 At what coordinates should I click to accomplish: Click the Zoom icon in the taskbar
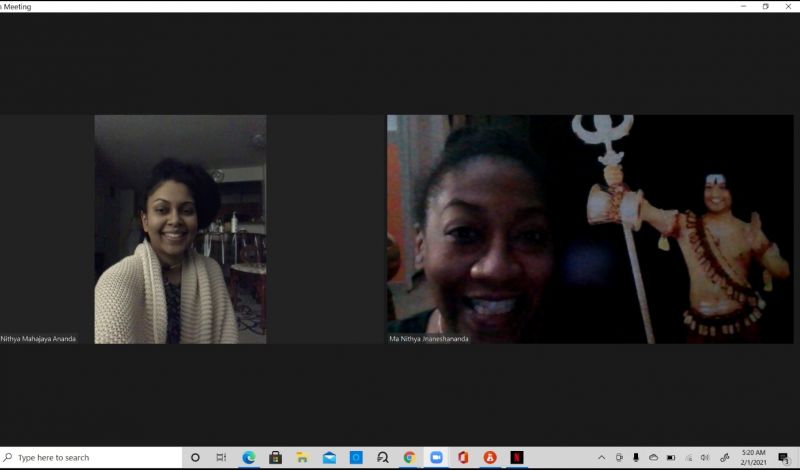[436, 457]
